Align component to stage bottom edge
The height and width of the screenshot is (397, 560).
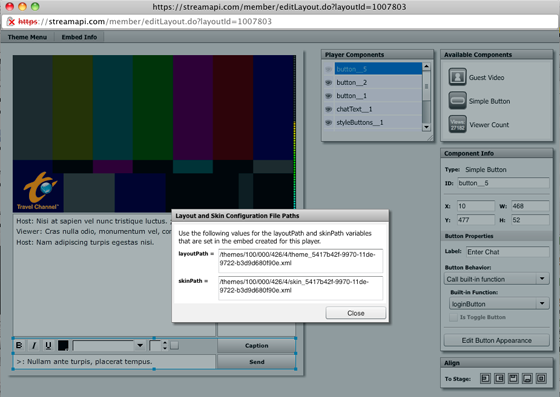coord(527,378)
